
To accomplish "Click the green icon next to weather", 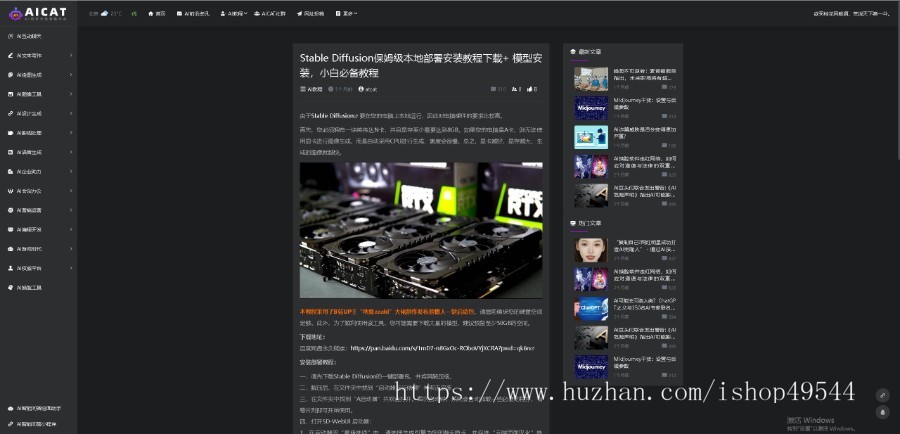I will click(134, 13).
